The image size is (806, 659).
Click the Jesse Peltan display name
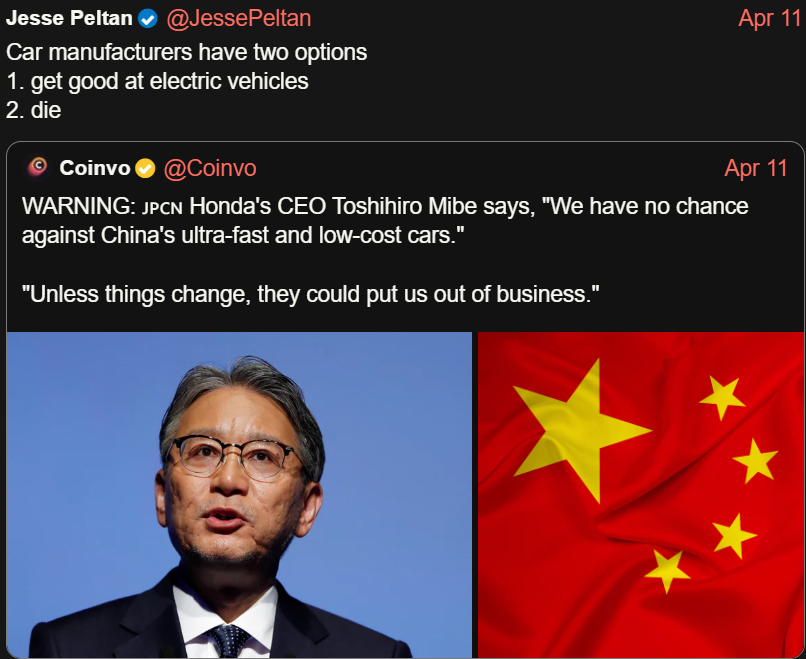[x=69, y=19]
